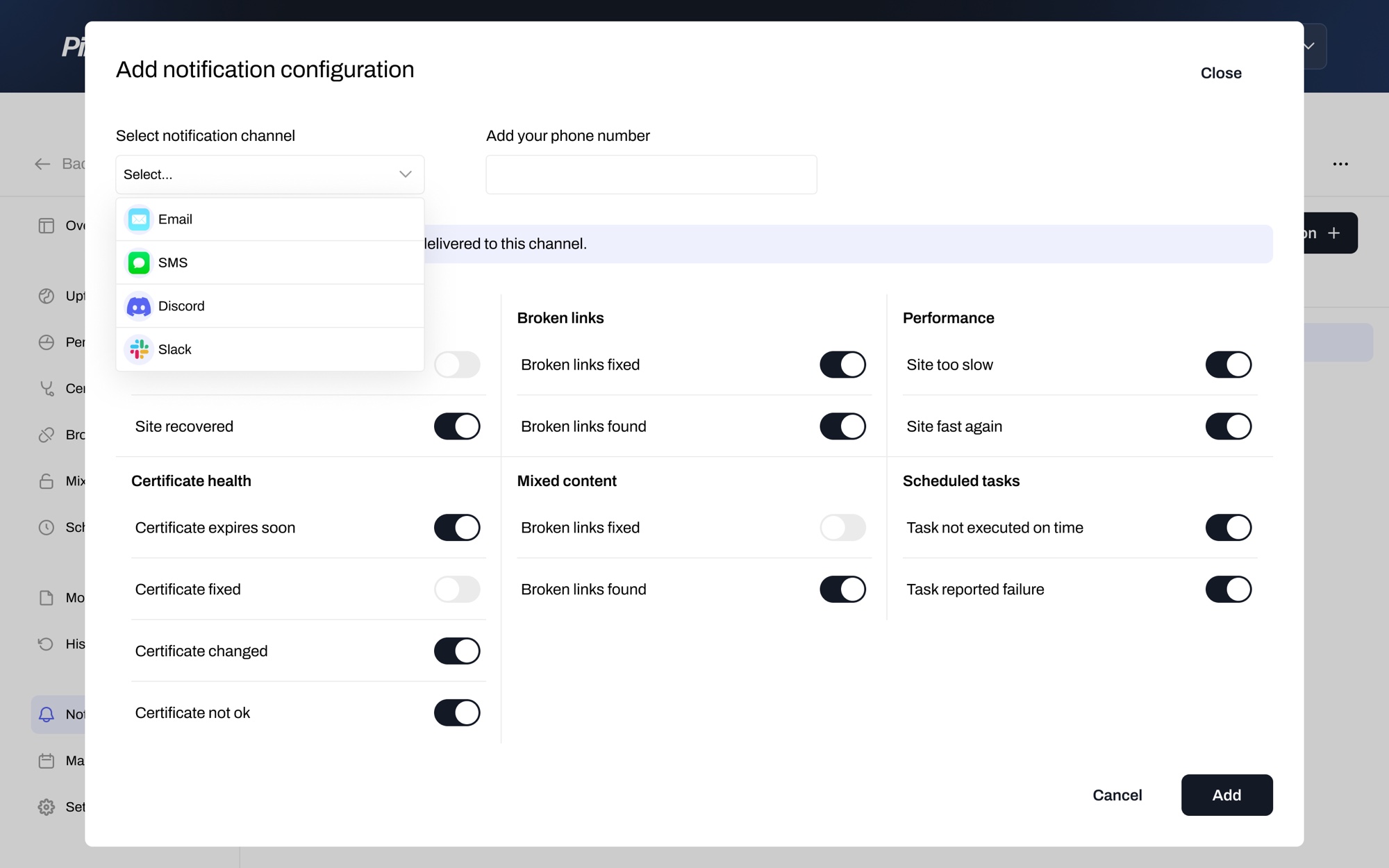Click the back arrow icon in background page
Viewport: 1389px width, 868px height.
[42, 164]
